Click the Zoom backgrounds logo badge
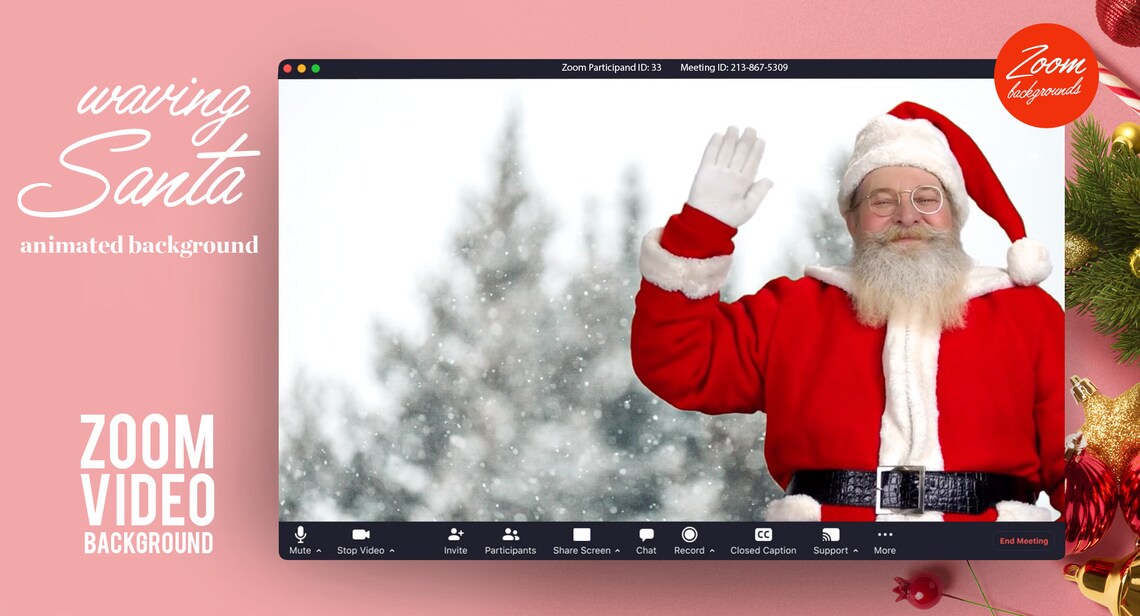 [x=1046, y=75]
